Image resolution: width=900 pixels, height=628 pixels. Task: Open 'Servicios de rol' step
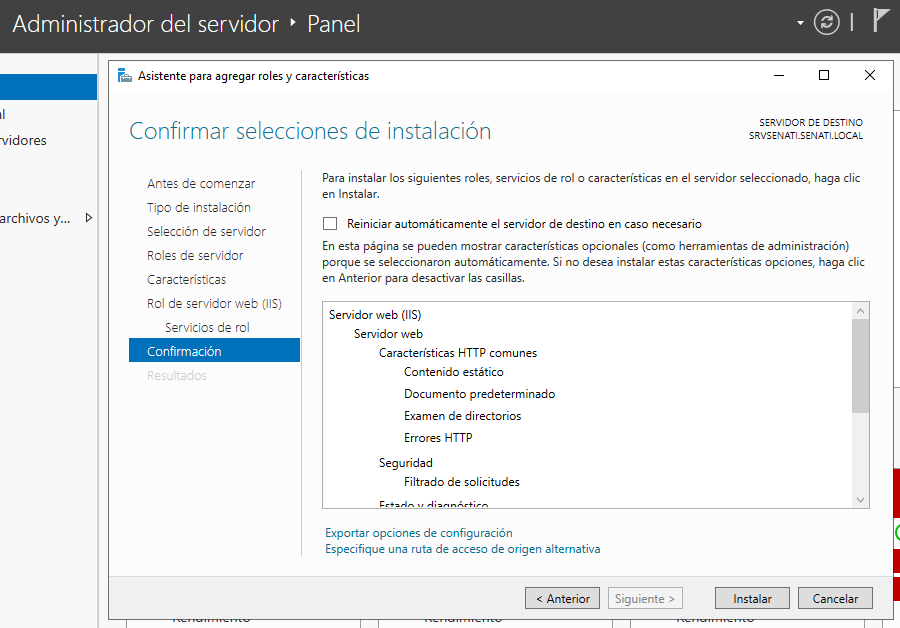tap(207, 327)
